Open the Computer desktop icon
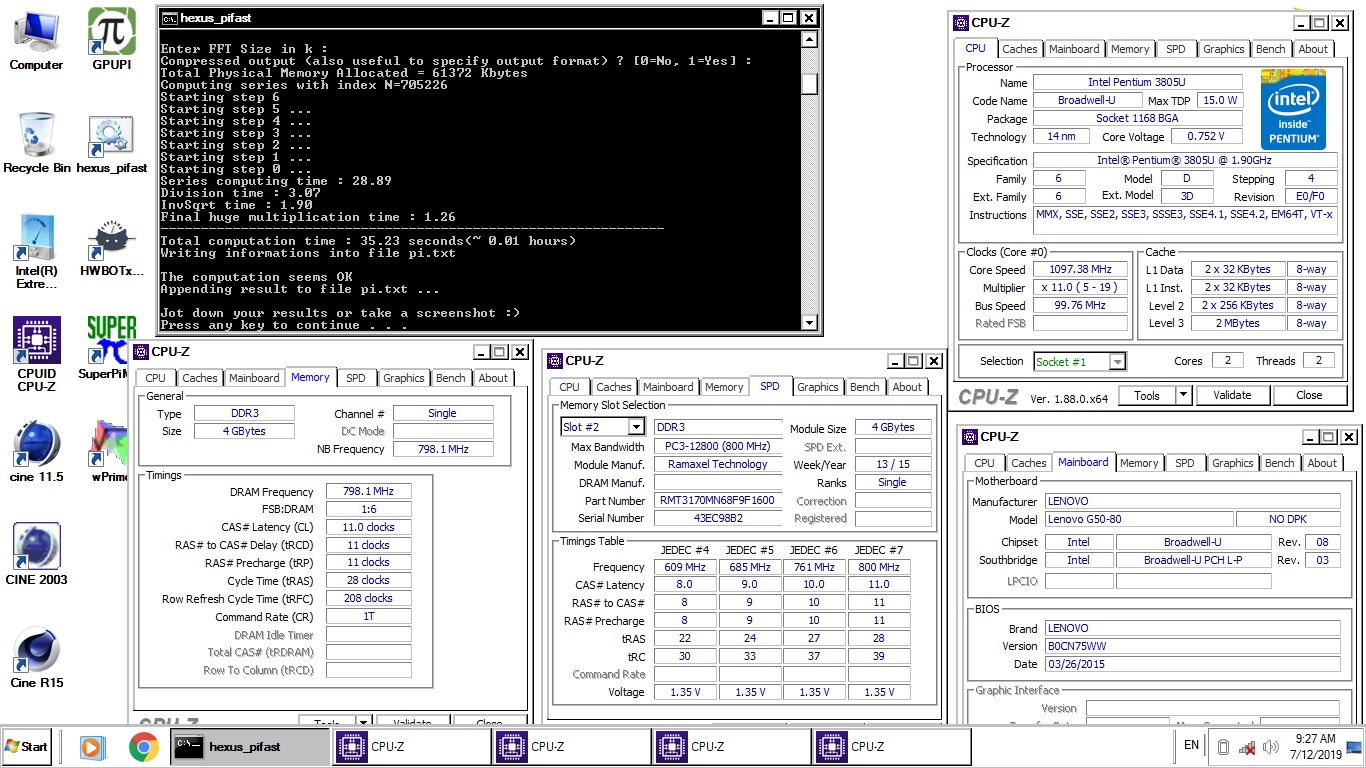This screenshot has height=768, width=1366. tap(36, 40)
